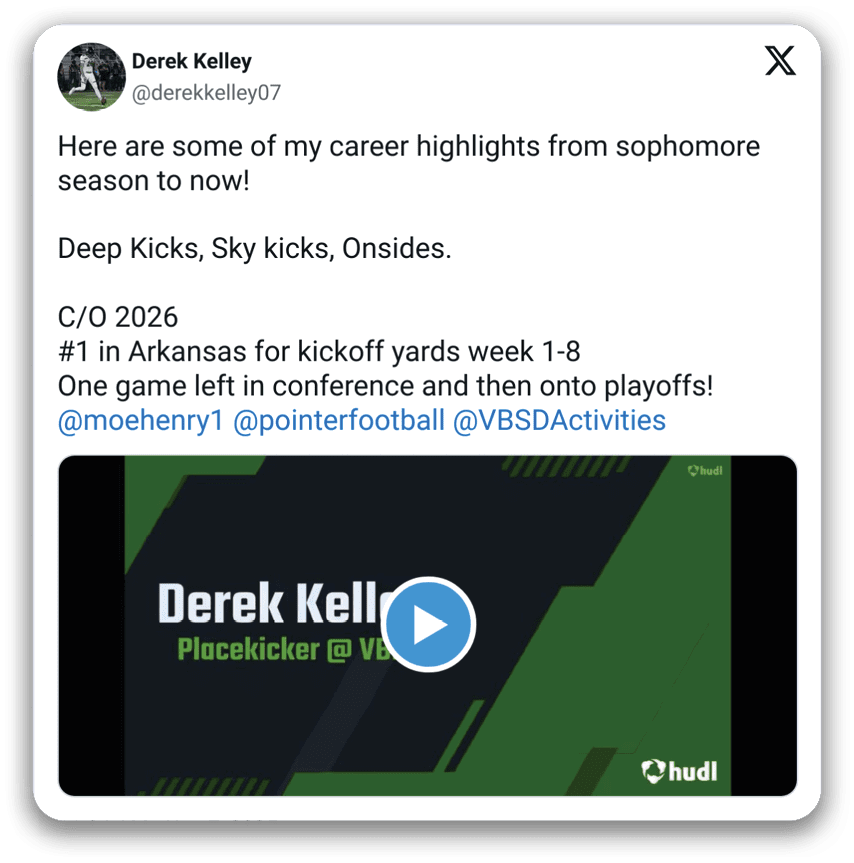This screenshot has height=863, width=854.
Task: Click the 'C/O 2026' text line
Action: (x=118, y=318)
